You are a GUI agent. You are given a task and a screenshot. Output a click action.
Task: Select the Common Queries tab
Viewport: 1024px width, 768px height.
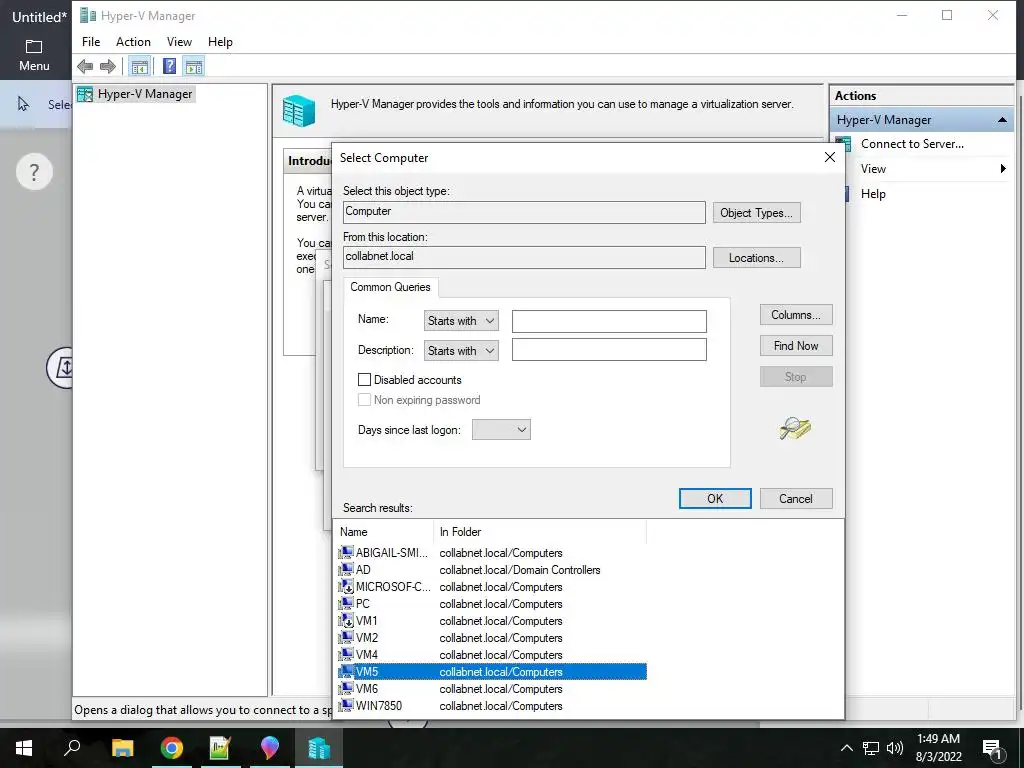tap(391, 287)
